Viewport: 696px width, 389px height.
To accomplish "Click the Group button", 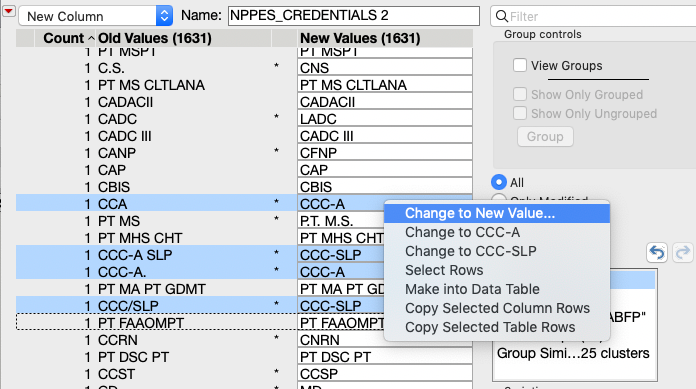I will click(x=545, y=137).
